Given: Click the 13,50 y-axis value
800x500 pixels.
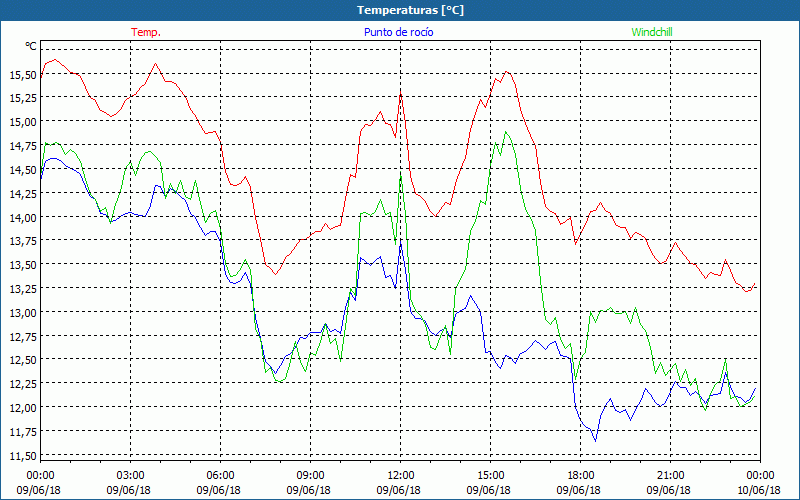Looking at the screenshot, I should pos(23,264).
